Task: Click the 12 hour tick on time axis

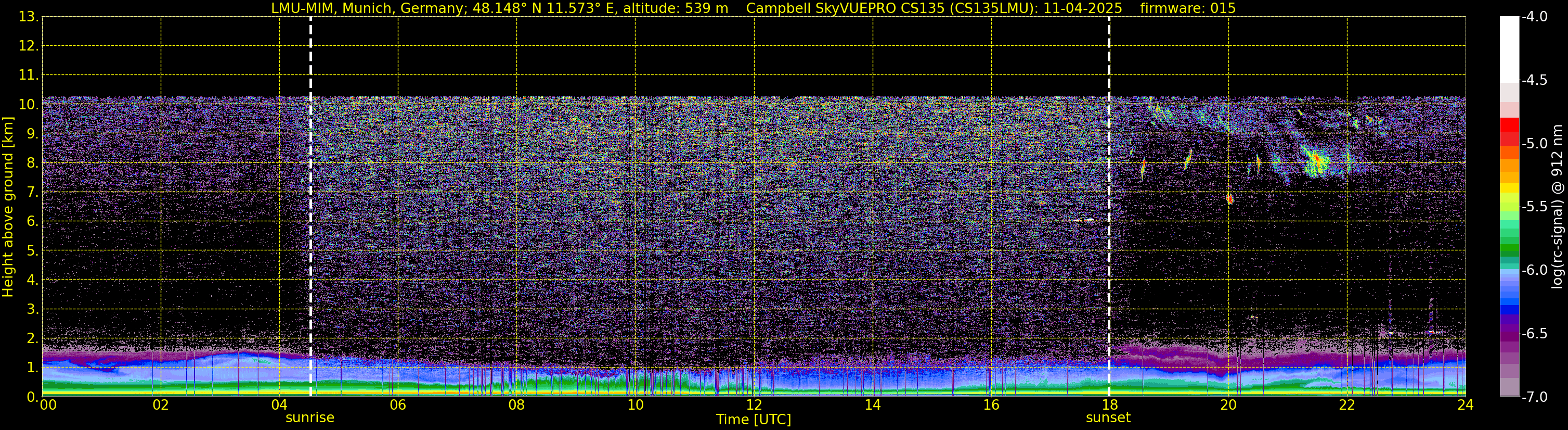Action: pos(754,404)
